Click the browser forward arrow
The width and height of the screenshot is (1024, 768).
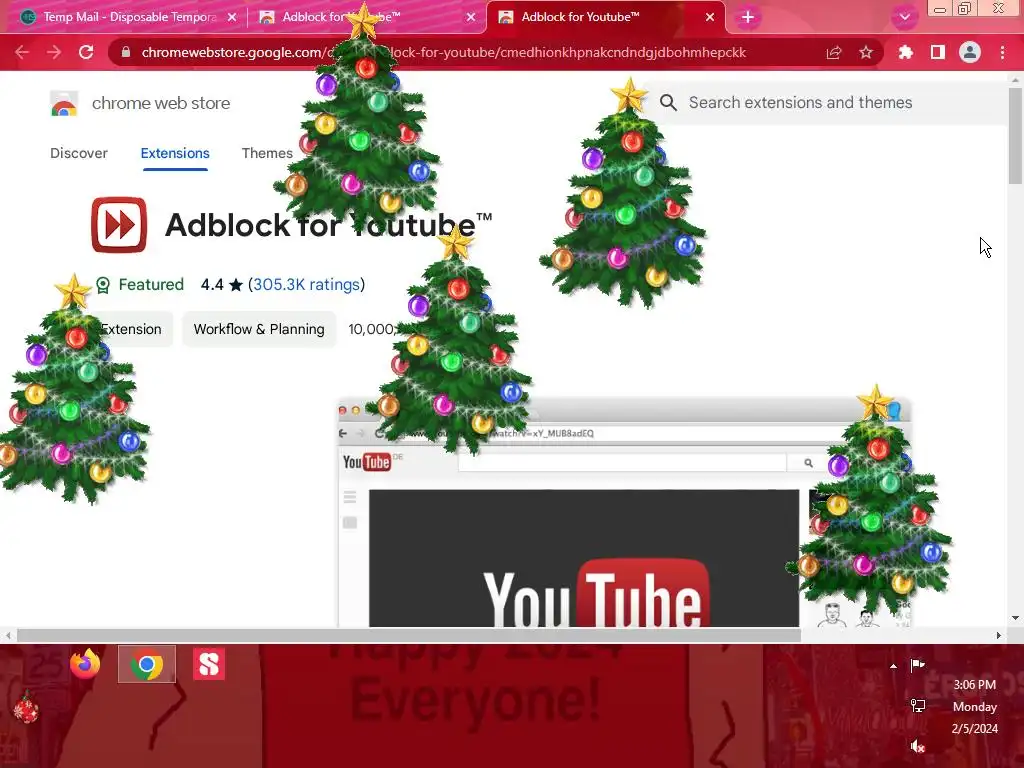coord(54,52)
